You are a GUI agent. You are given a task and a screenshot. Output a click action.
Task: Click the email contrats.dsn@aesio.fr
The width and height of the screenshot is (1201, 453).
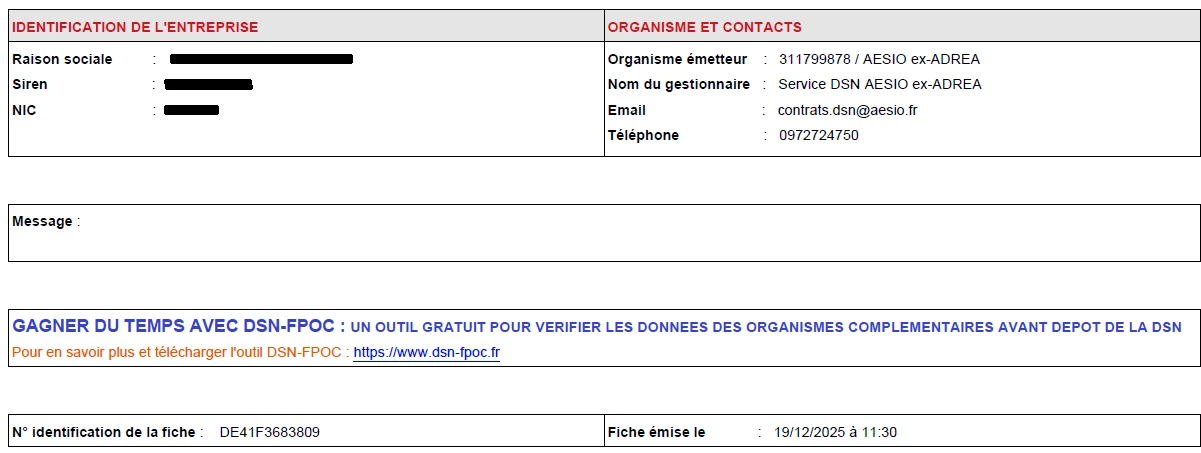point(847,110)
